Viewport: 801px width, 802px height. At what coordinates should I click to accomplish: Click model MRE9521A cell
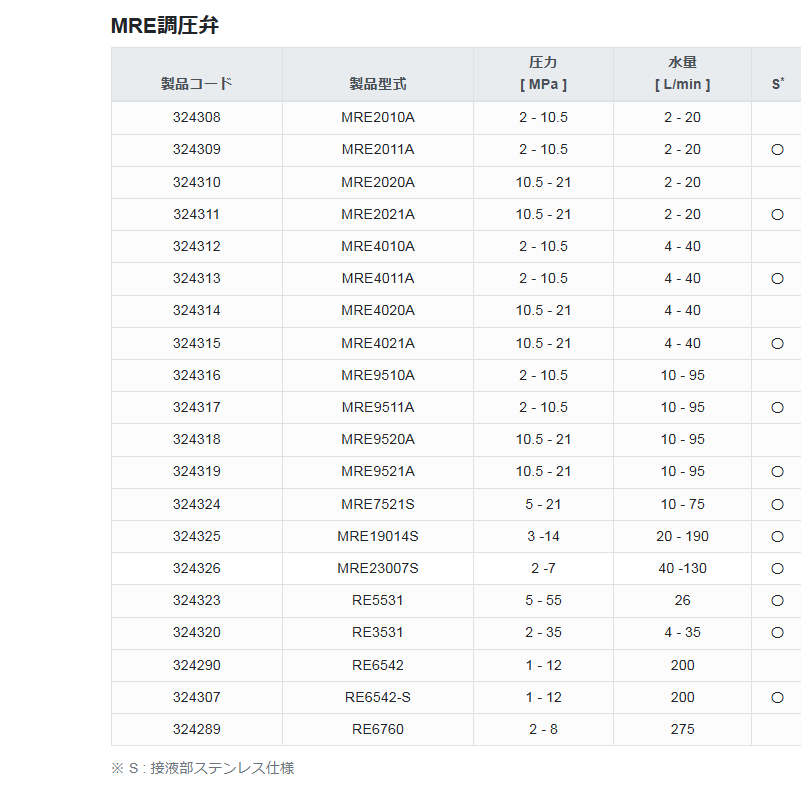tap(378, 472)
